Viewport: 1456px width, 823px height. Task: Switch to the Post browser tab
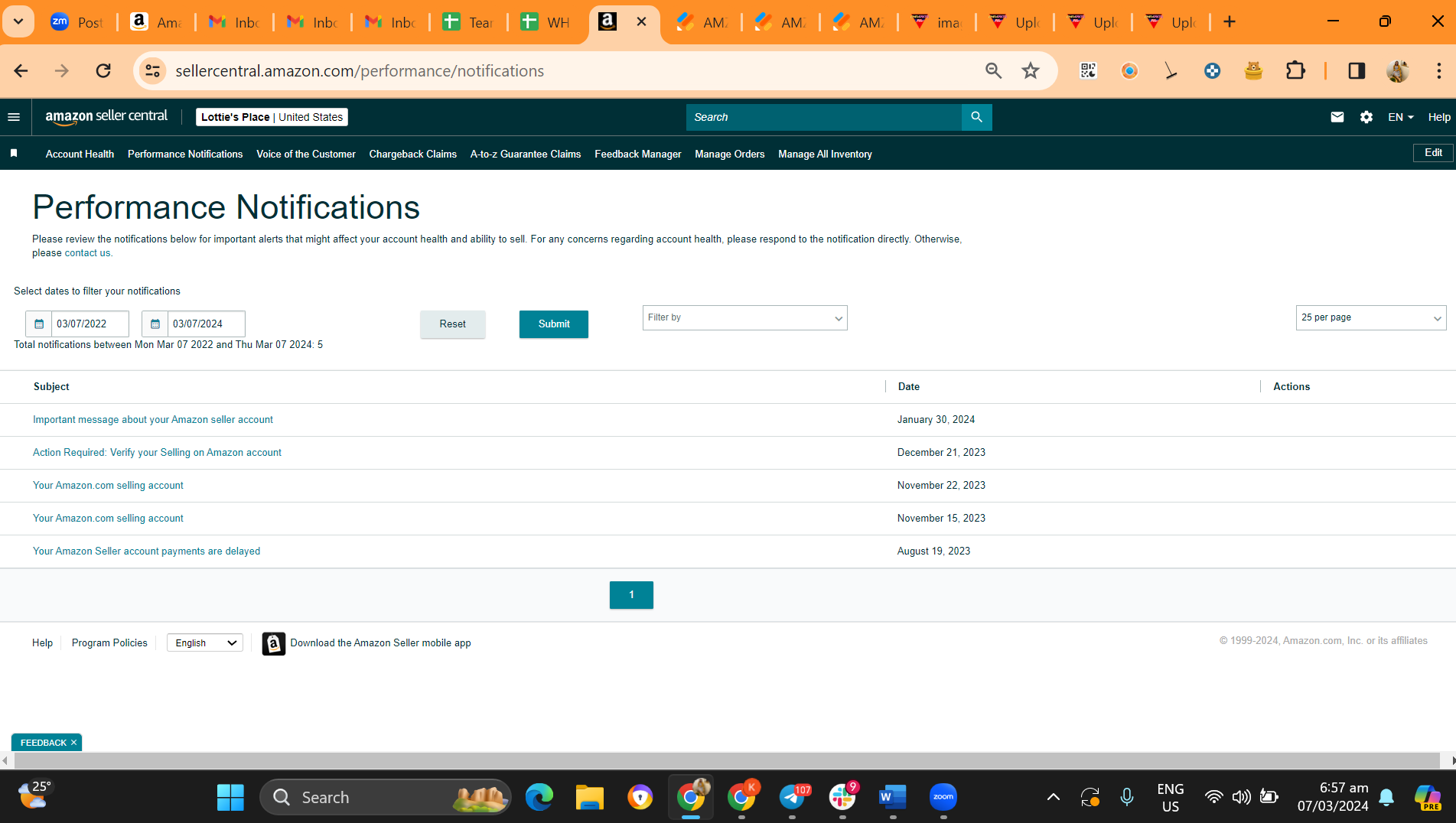pyautogui.click(x=77, y=22)
